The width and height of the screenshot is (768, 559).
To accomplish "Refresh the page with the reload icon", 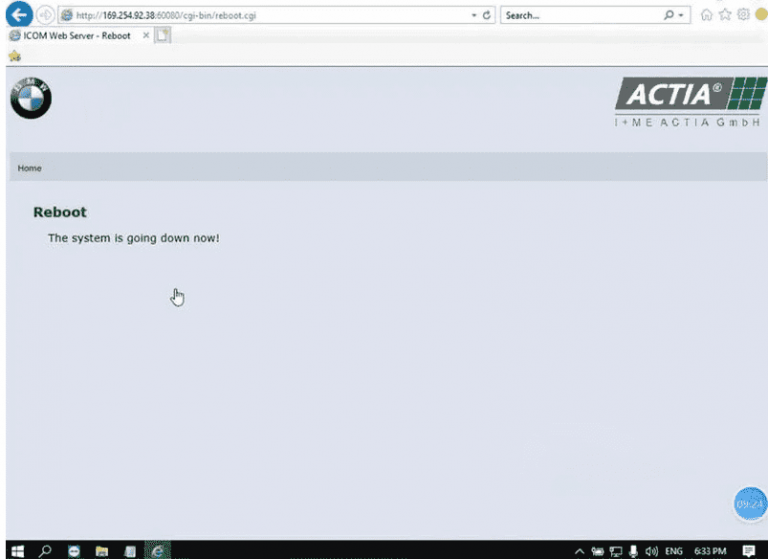I will [x=487, y=15].
